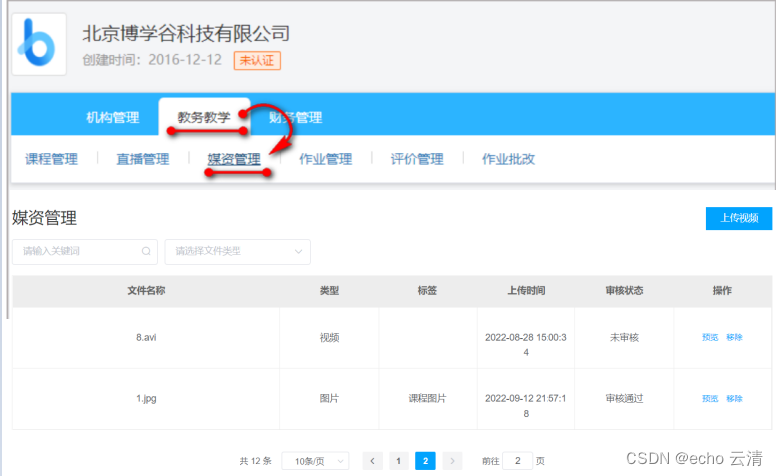Open 课程管理 submenu item
The image size is (778, 476).
tap(52, 159)
